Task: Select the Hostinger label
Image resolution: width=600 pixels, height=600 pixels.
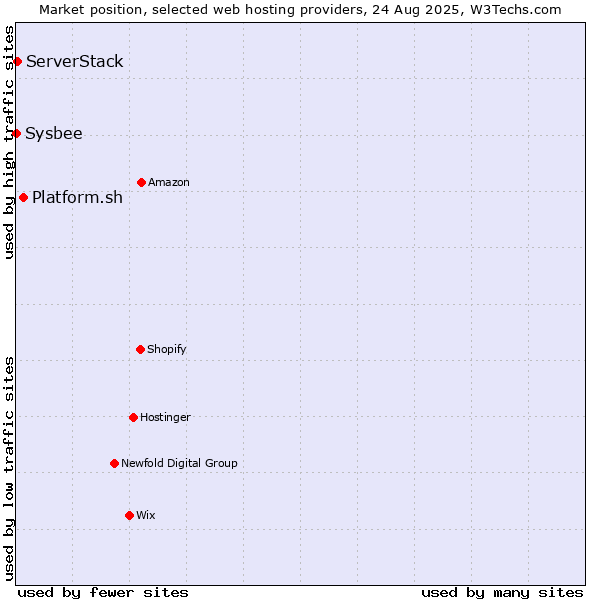Action: pos(165,417)
